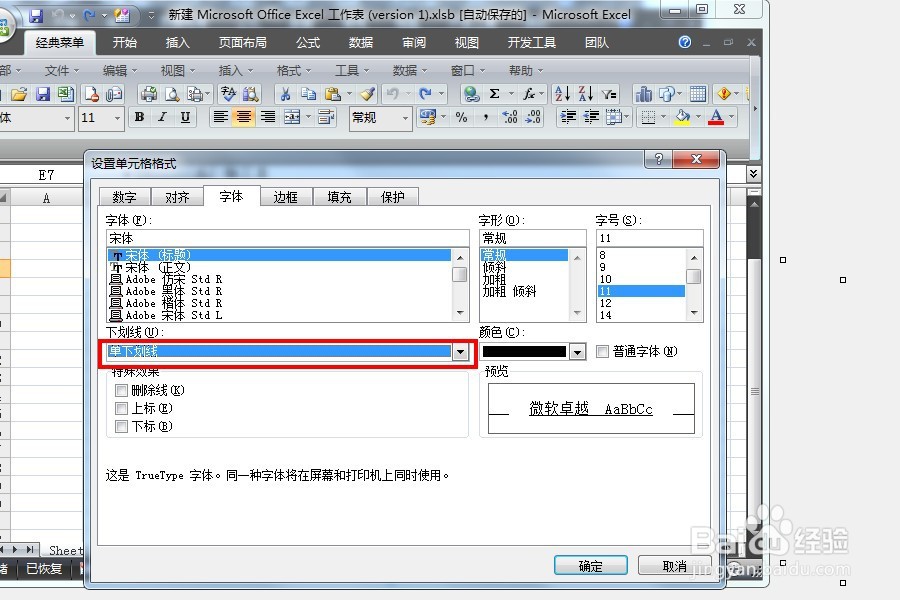
Task: Check the 上标 superscript checkbox
Action: [121, 408]
